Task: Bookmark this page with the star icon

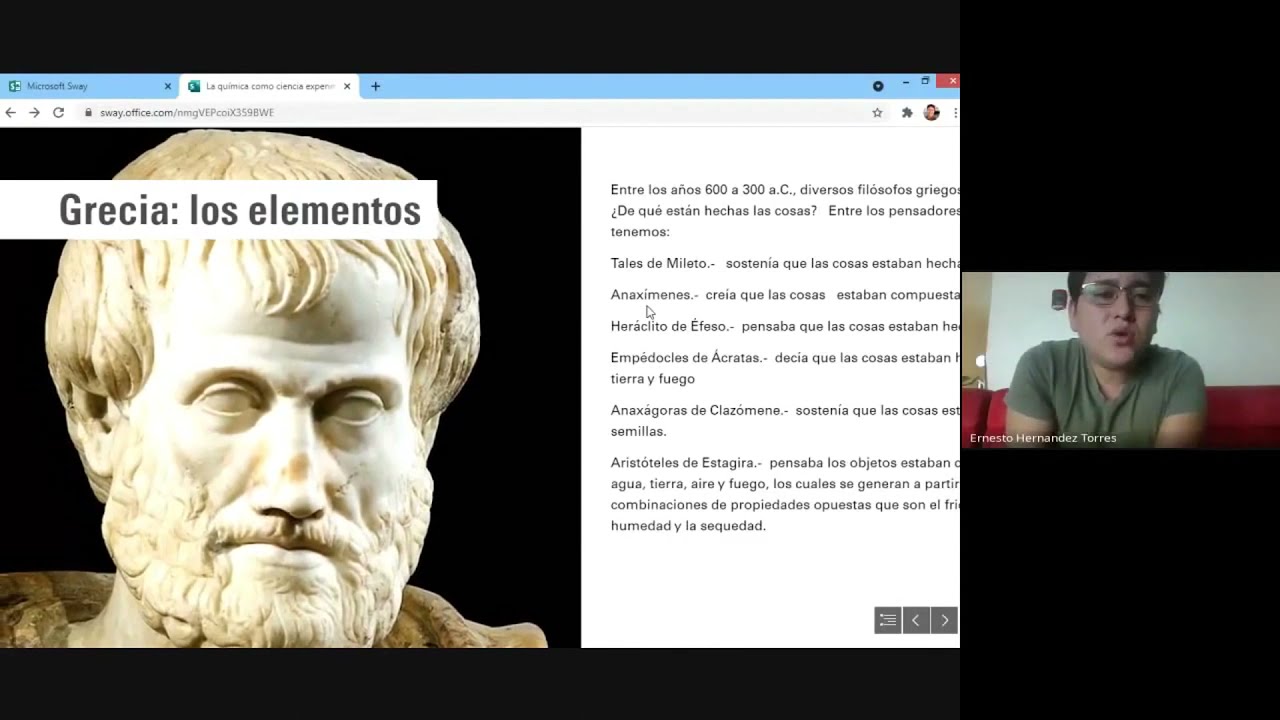Action: pyautogui.click(x=877, y=113)
